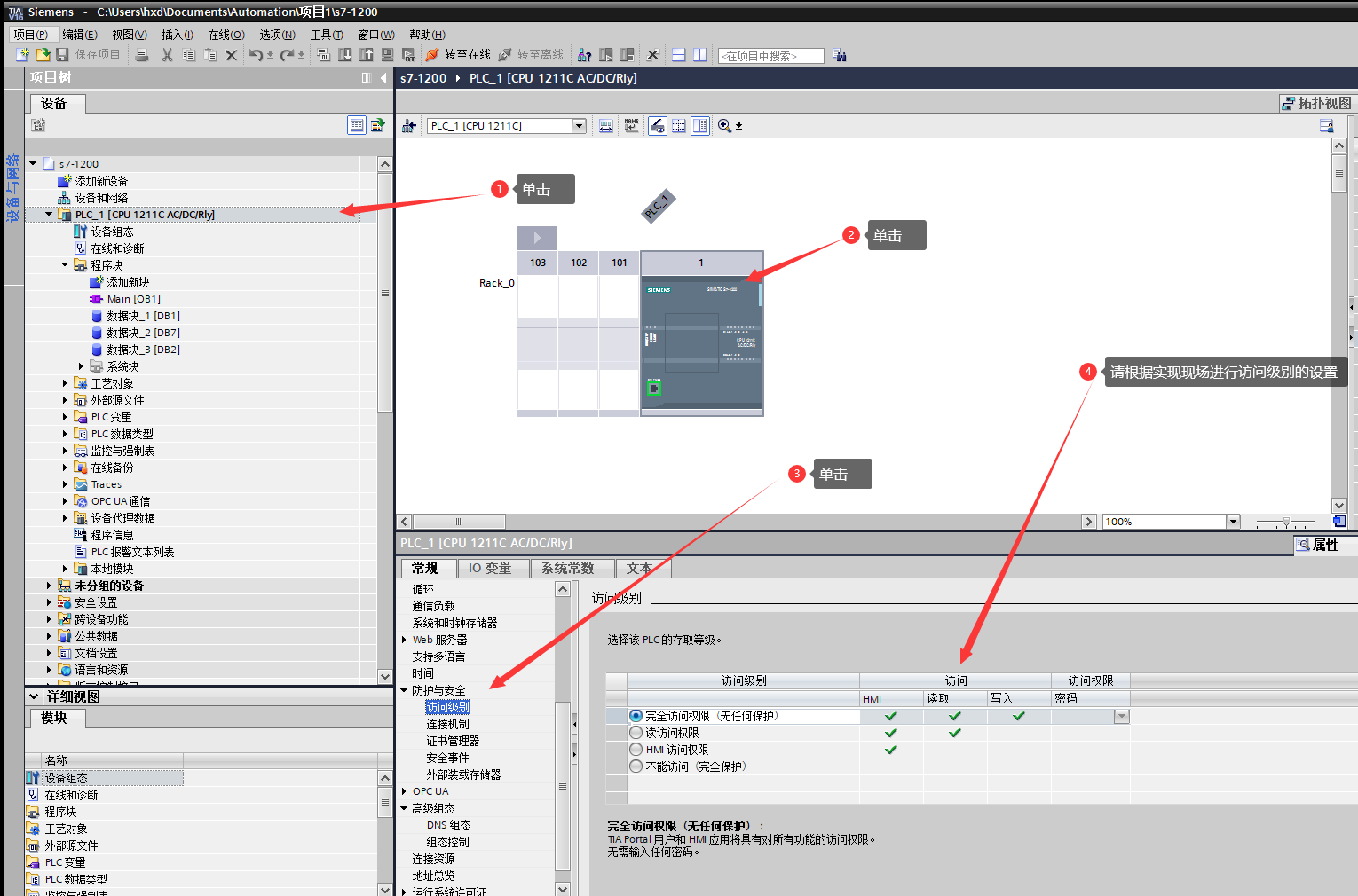Click the accessible devices icon
Screen dimensions: 1358x896
[x=585, y=55]
